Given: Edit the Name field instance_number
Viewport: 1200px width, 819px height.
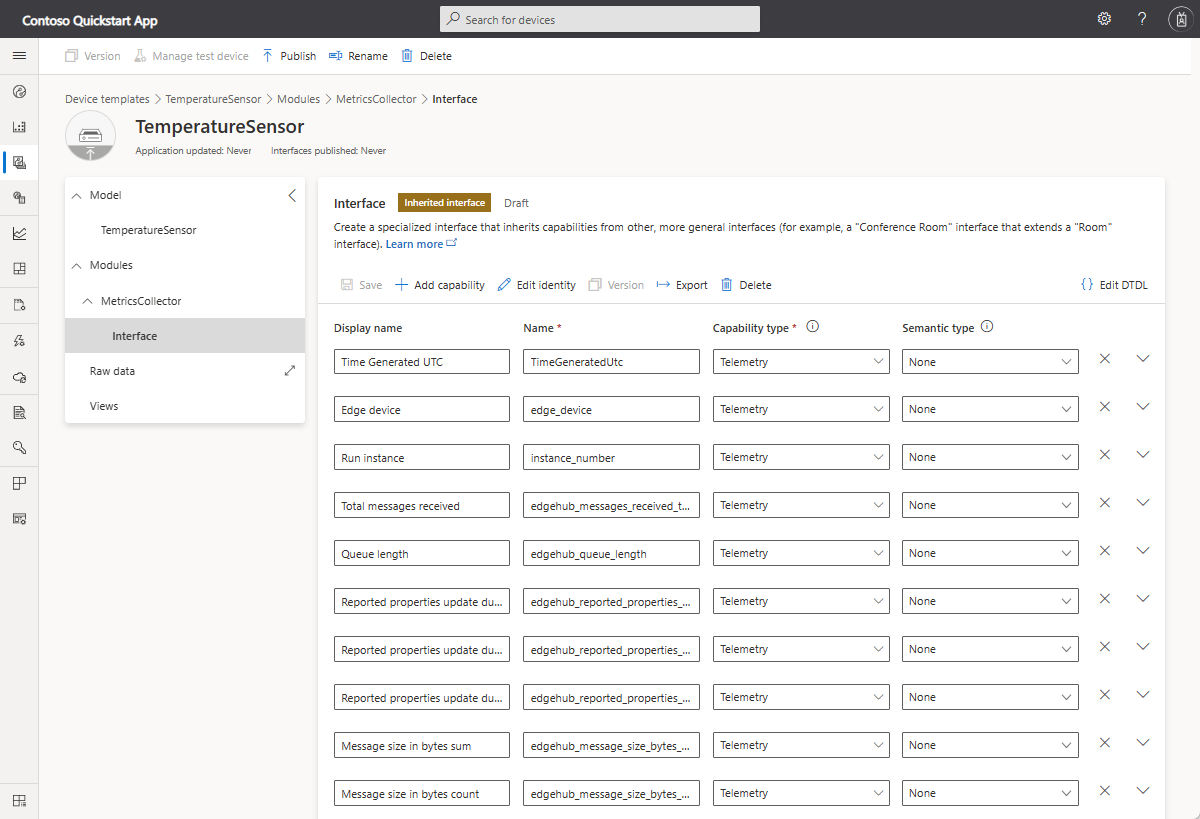Looking at the screenshot, I should (611, 457).
